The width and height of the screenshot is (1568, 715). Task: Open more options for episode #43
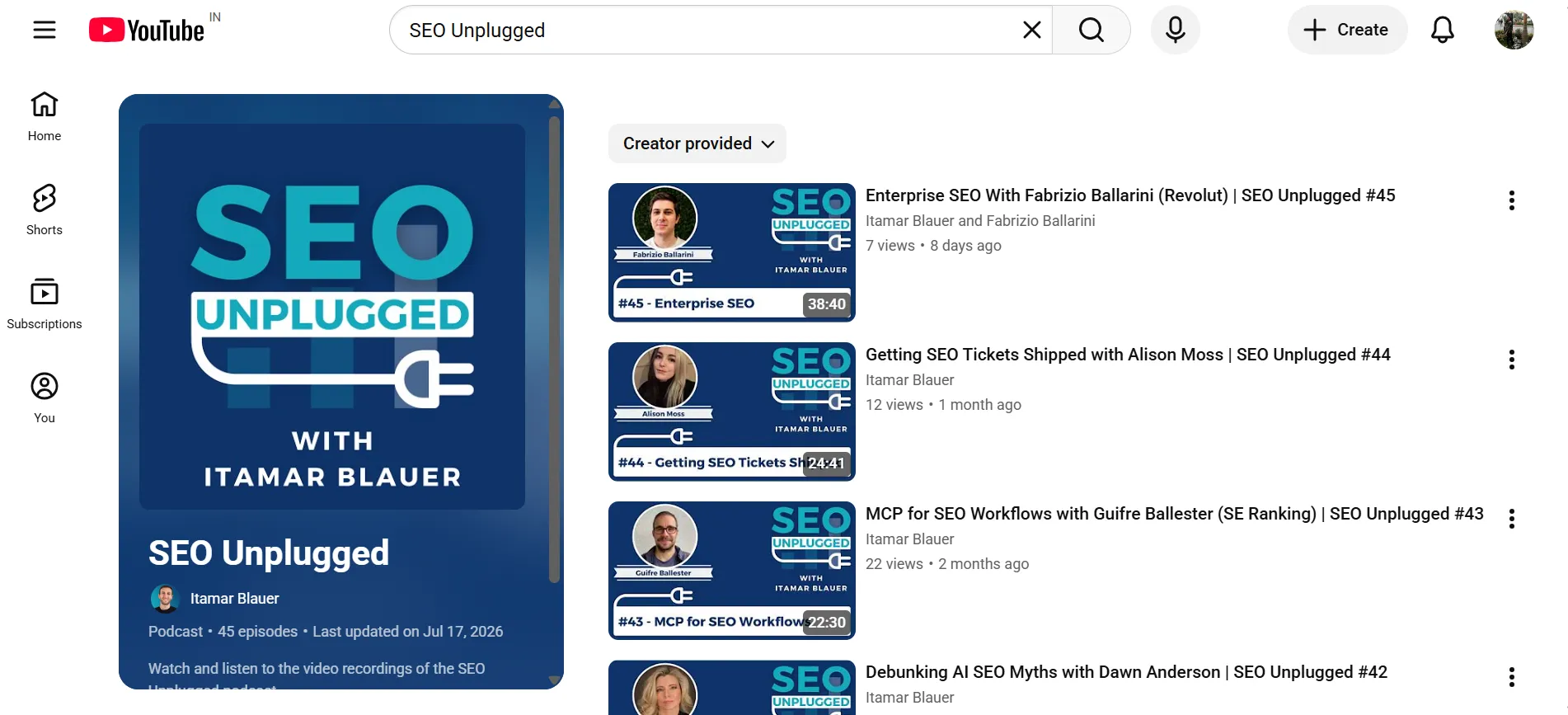tap(1511, 519)
